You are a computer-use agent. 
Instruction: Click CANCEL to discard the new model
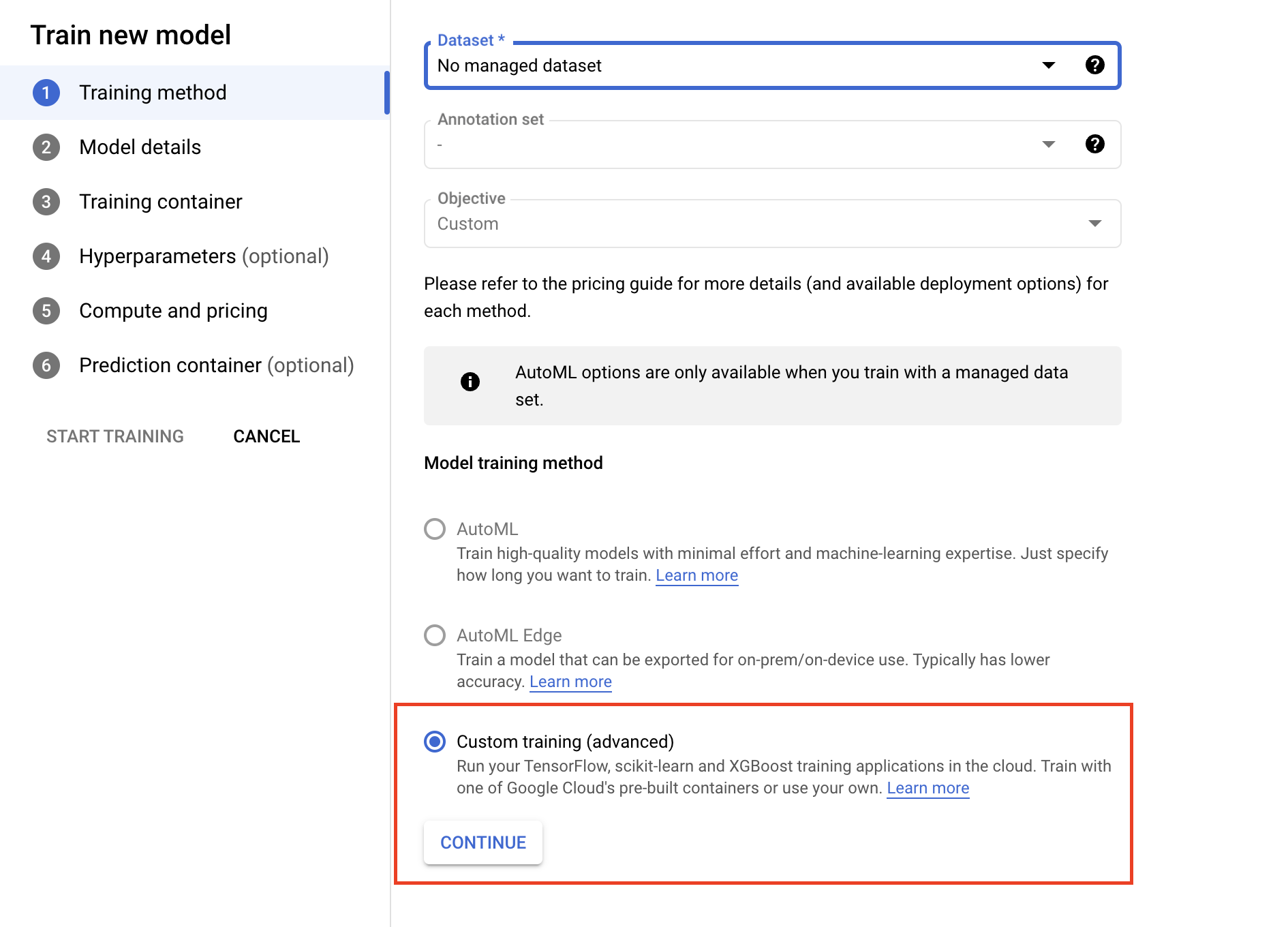point(266,436)
